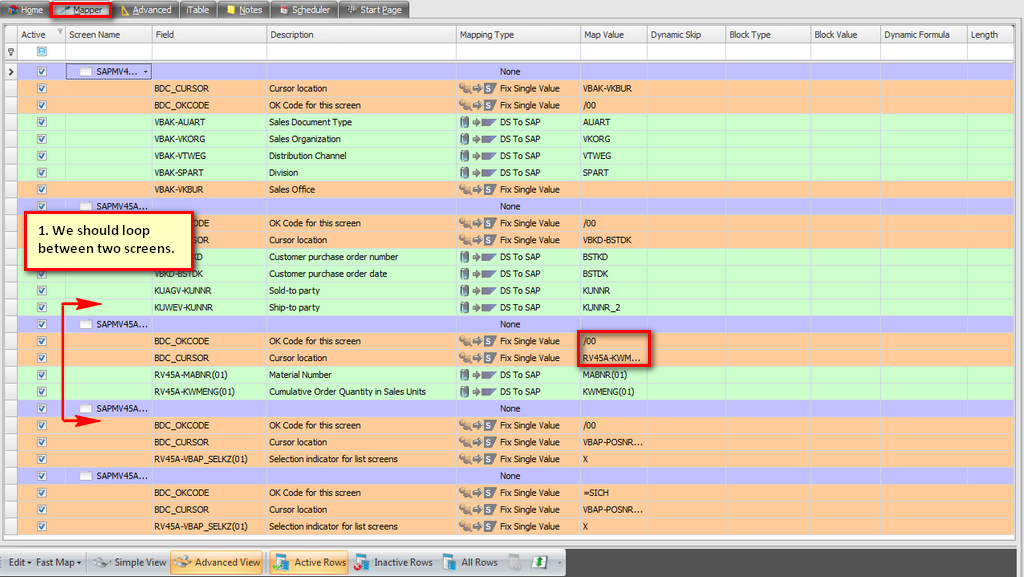This screenshot has width=1024, height=577.
Task: Click DS To SAP icon for Sales Document Type
Action: [477, 122]
